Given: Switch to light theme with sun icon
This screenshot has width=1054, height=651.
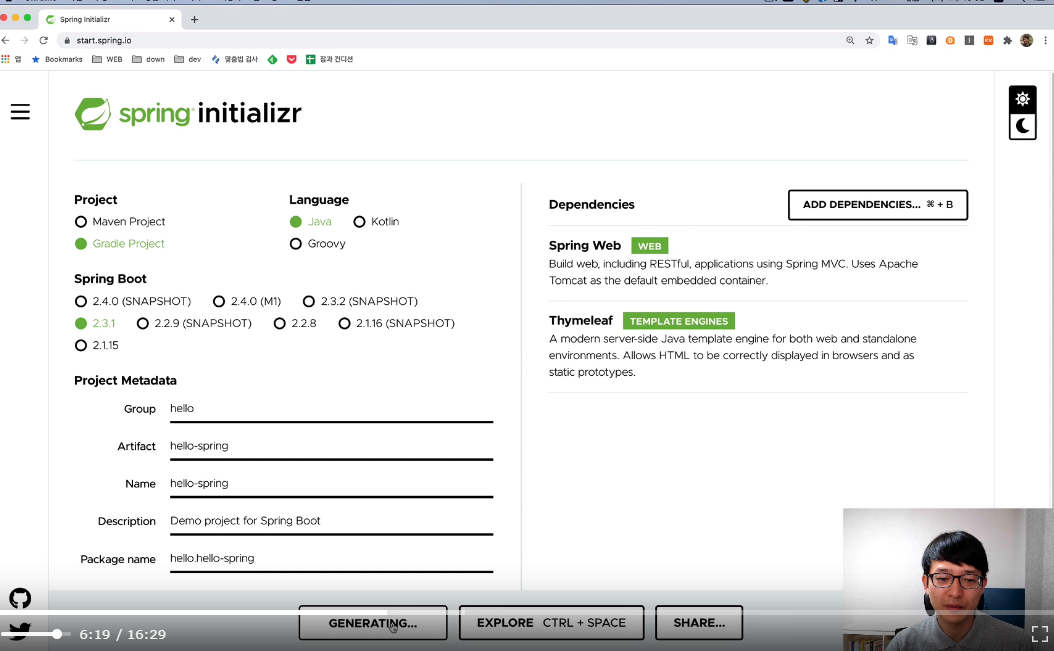Looking at the screenshot, I should [1022, 100].
